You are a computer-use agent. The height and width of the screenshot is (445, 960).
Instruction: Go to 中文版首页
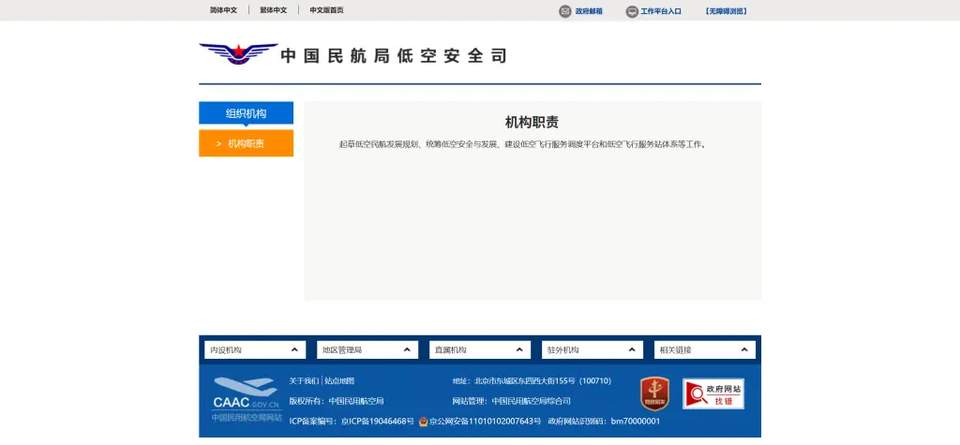tap(326, 10)
